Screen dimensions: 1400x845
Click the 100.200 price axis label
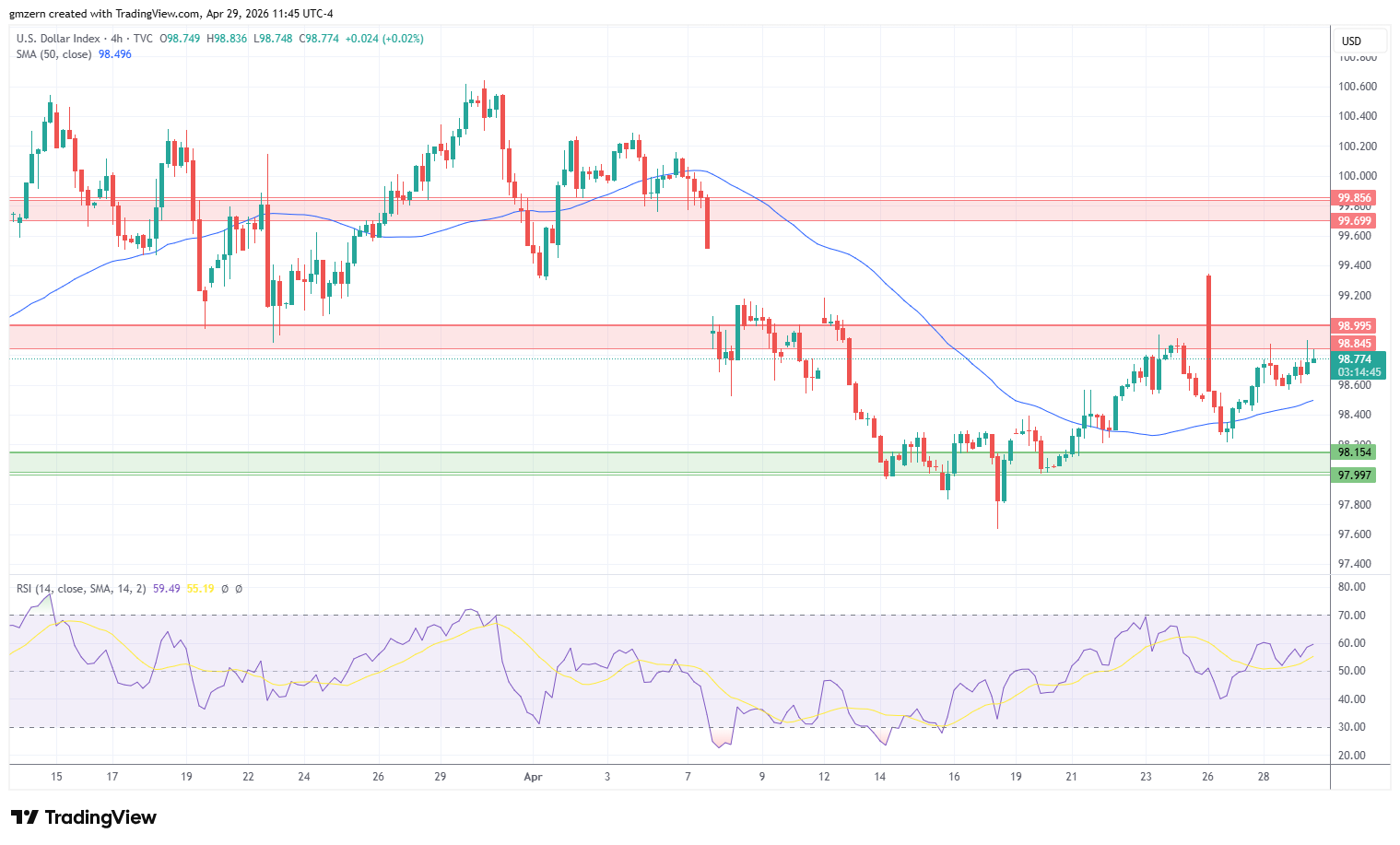[x=1358, y=147]
